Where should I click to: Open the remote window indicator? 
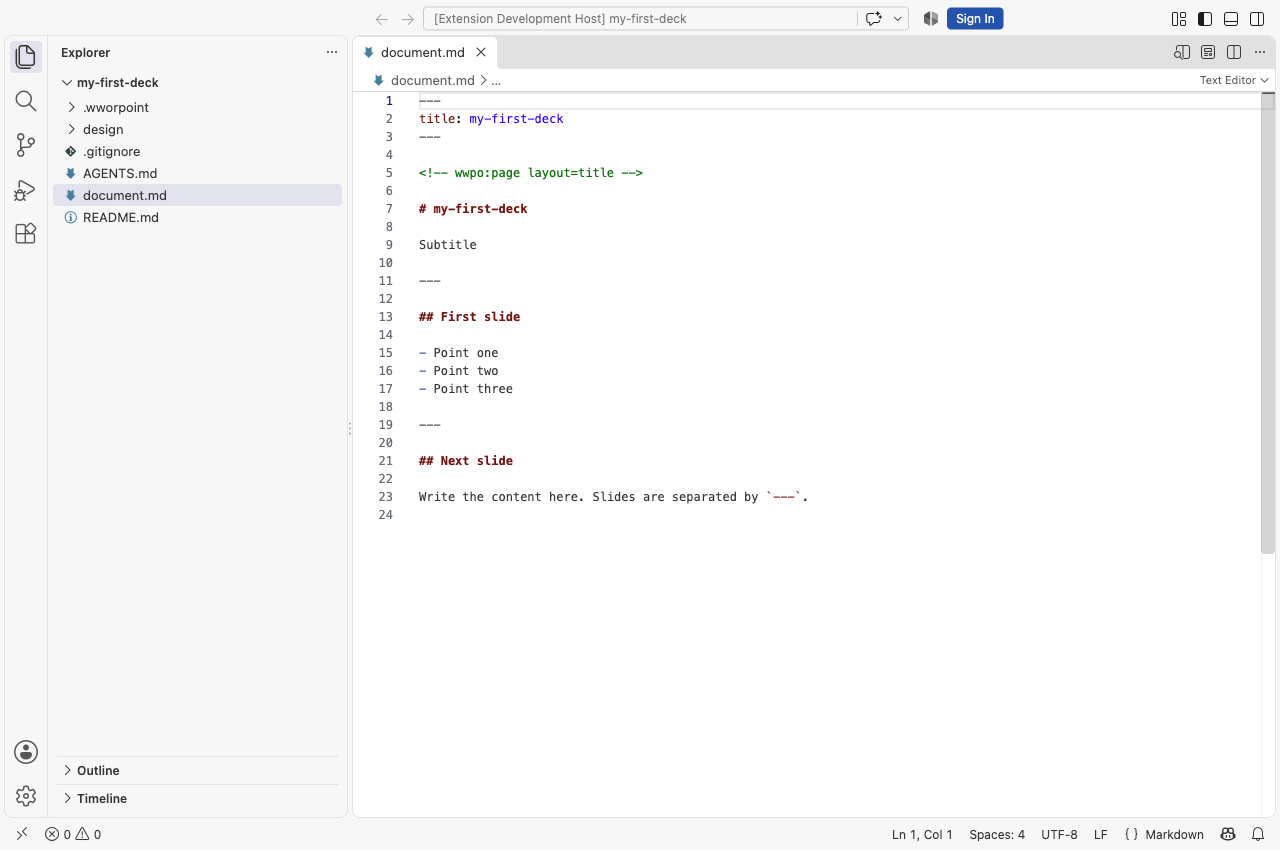22,834
